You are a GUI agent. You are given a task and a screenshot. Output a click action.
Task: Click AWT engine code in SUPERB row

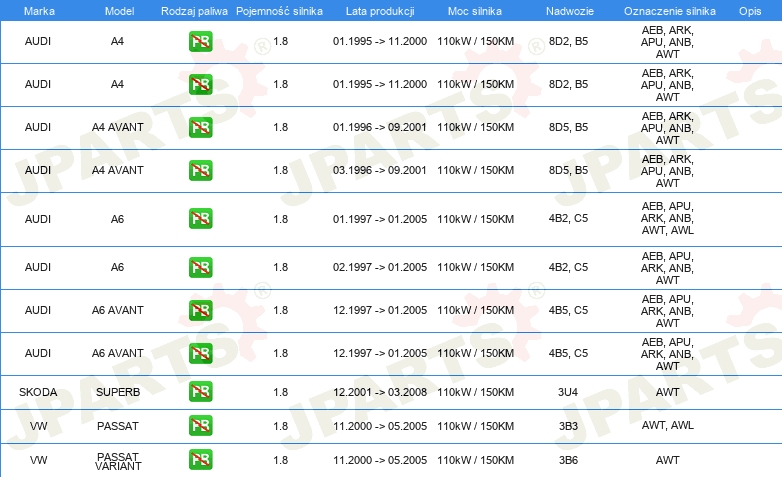point(667,392)
